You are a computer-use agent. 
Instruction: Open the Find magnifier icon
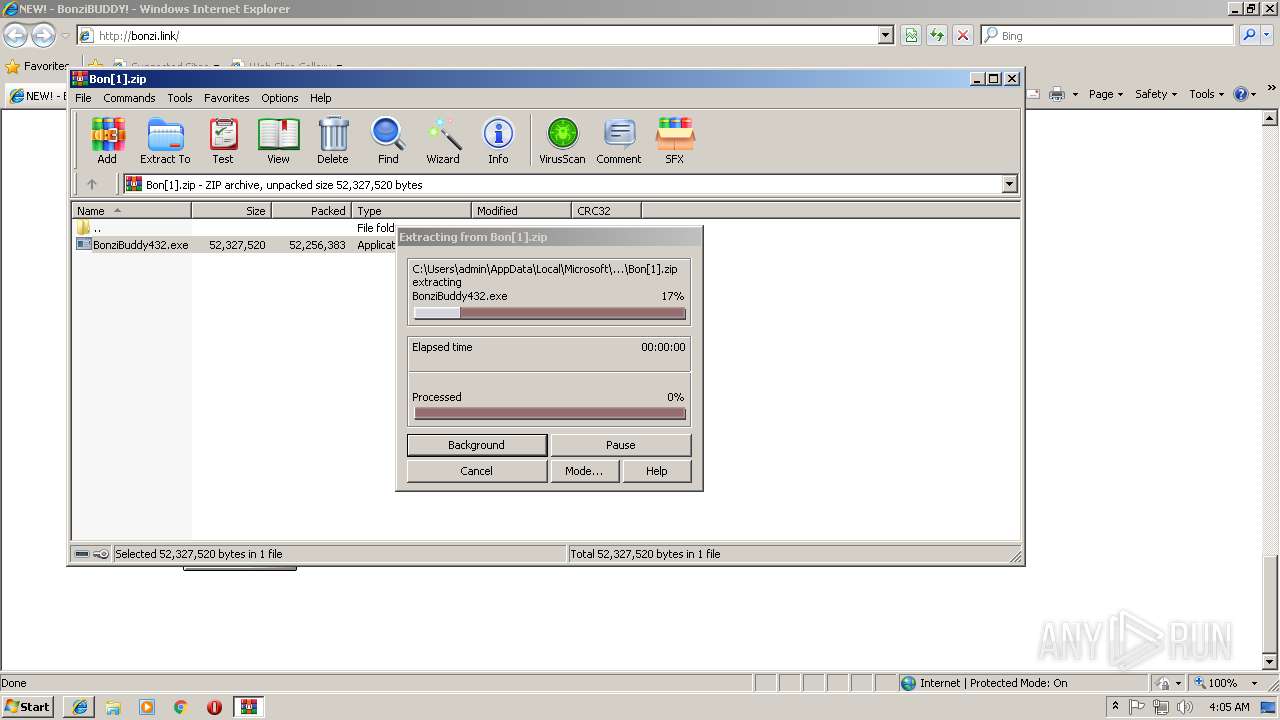[x=388, y=140]
